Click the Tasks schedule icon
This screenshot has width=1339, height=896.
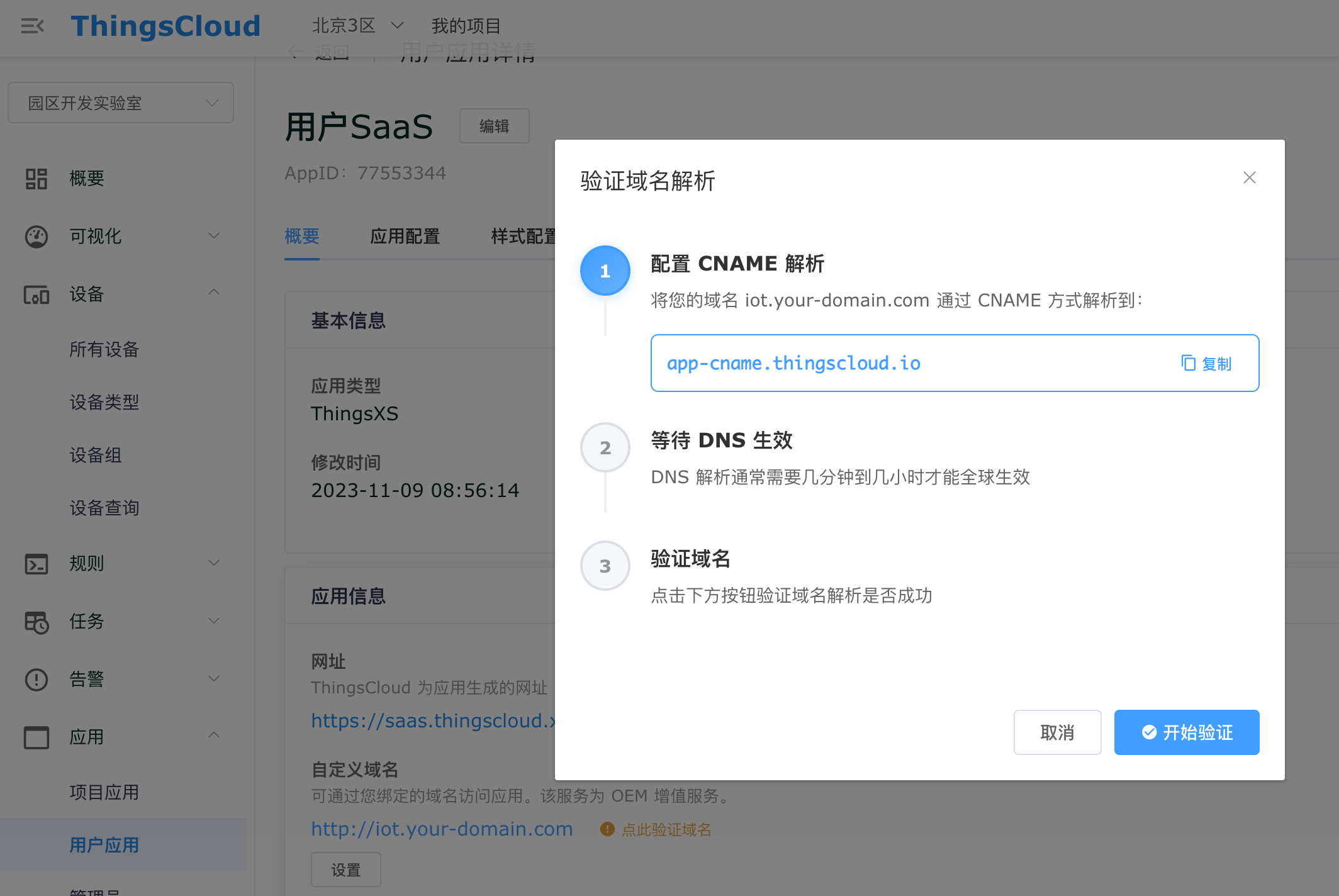36,622
